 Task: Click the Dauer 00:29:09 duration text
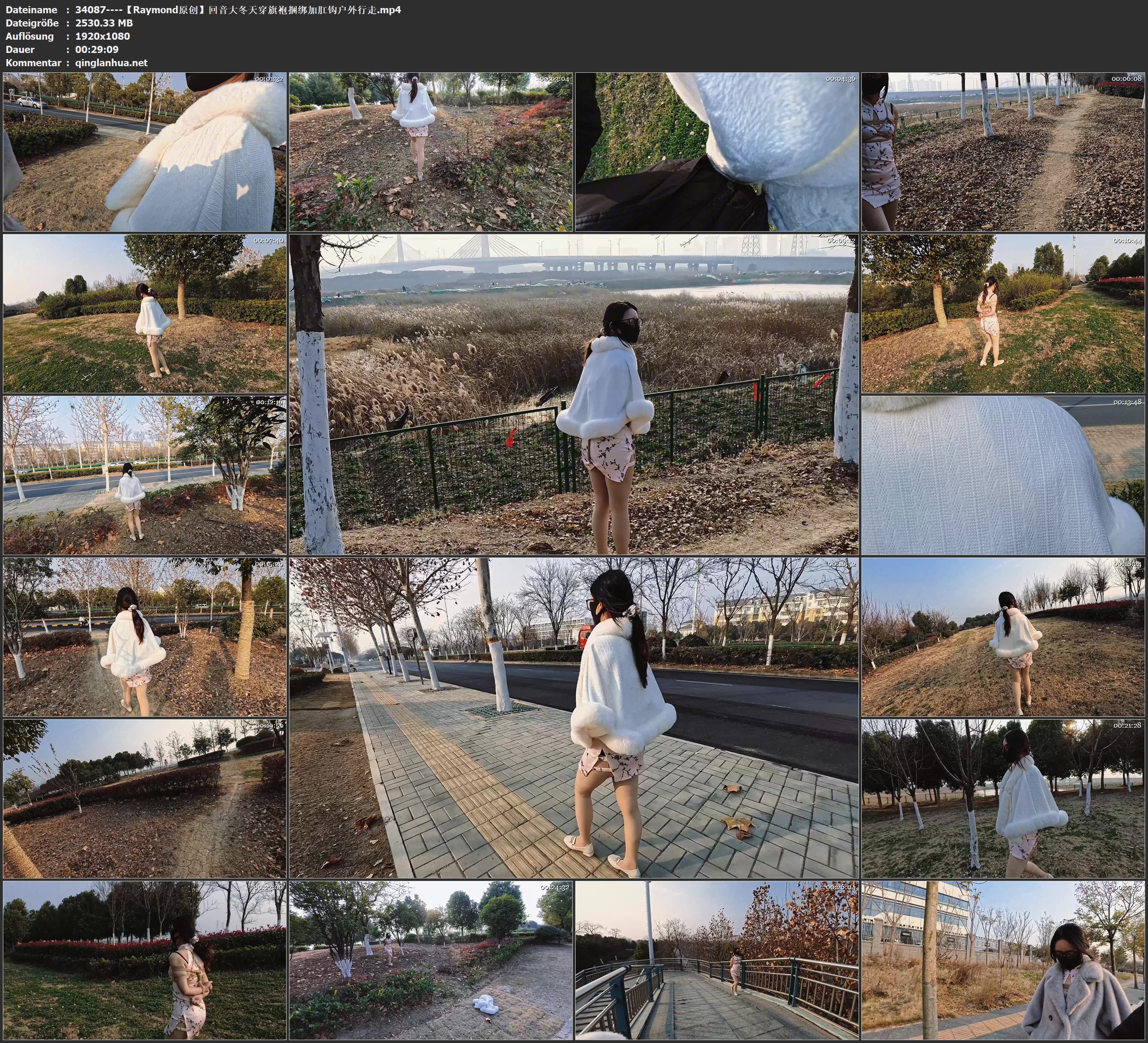(x=97, y=50)
